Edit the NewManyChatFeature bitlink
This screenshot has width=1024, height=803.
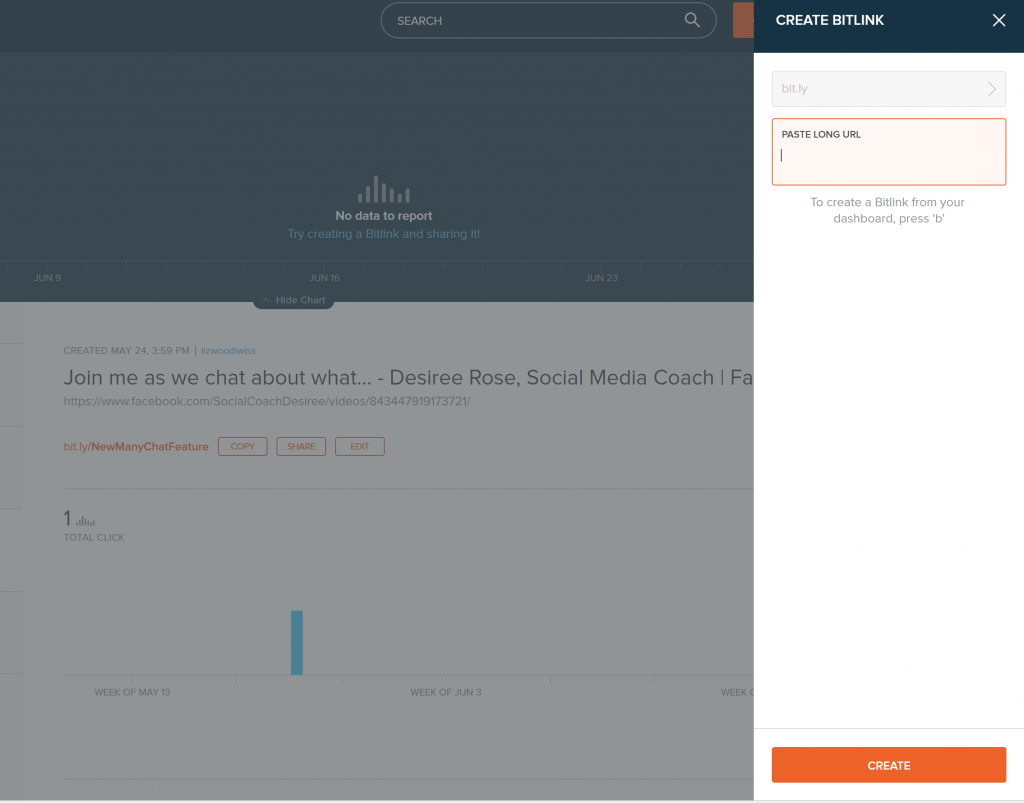[x=360, y=447]
